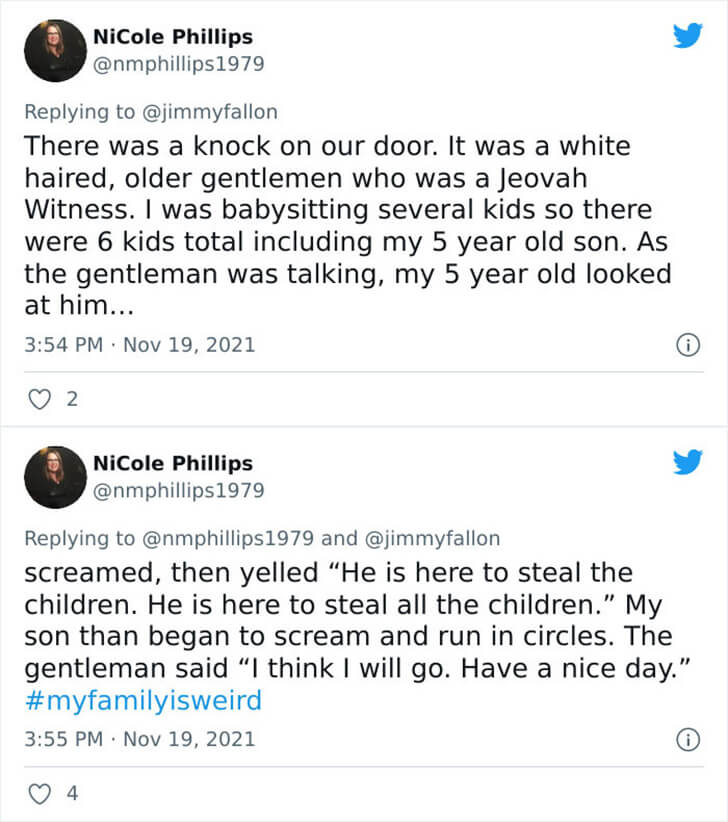Open NiCole Phillips avatar in first tweet
The width and height of the screenshot is (728, 822).
[55, 51]
